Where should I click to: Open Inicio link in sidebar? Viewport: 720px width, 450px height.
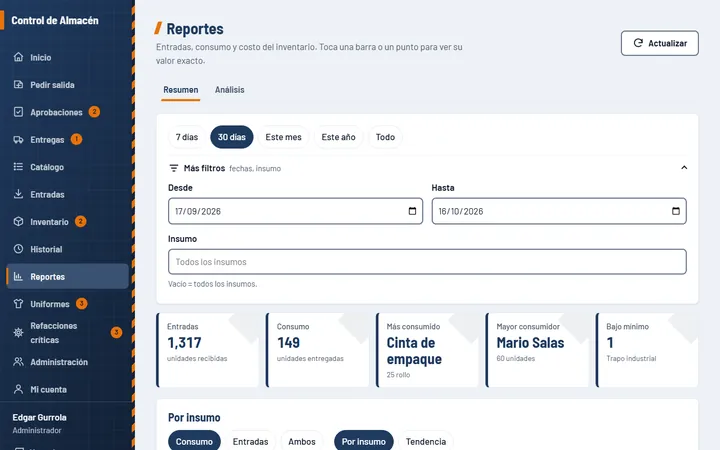coord(68,57)
